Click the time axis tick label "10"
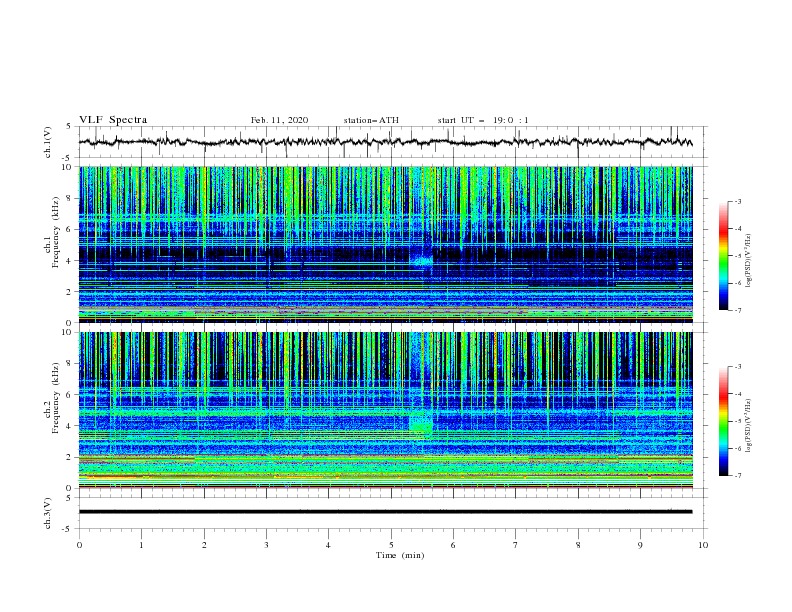The width and height of the screenshot is (792, 612). tap(703, 545)
